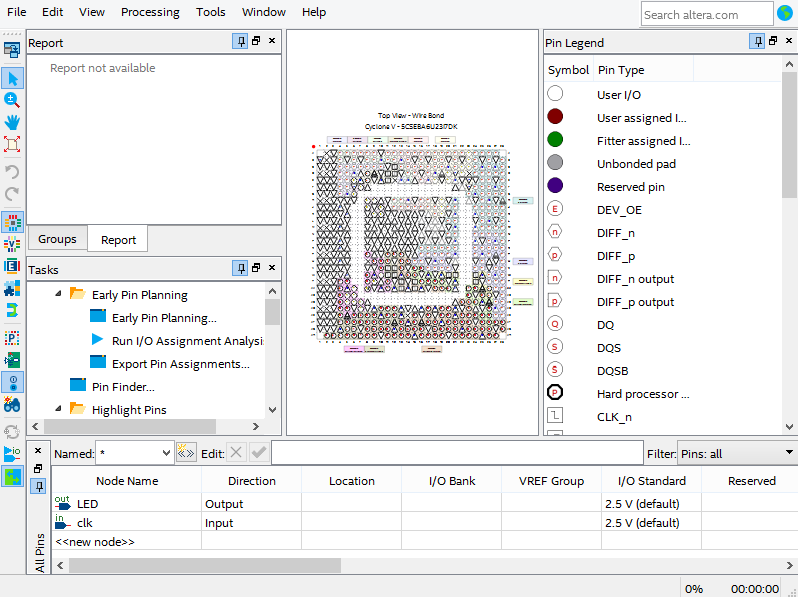Open the Named combo box dropdown
798x597 pixels.
[165, 453]
